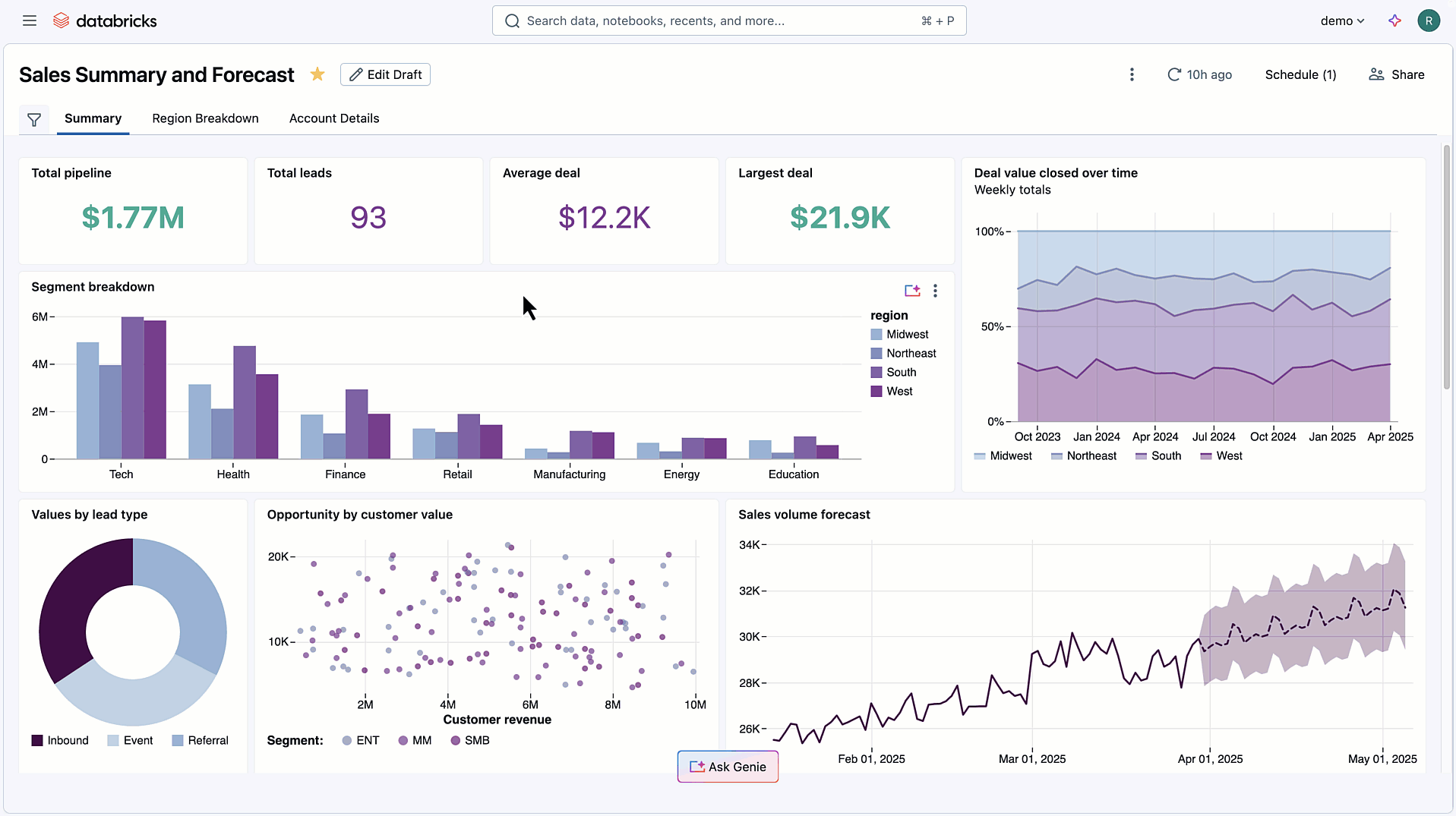Click the Genie sparkle icon in top bar

click(1394, 20)
